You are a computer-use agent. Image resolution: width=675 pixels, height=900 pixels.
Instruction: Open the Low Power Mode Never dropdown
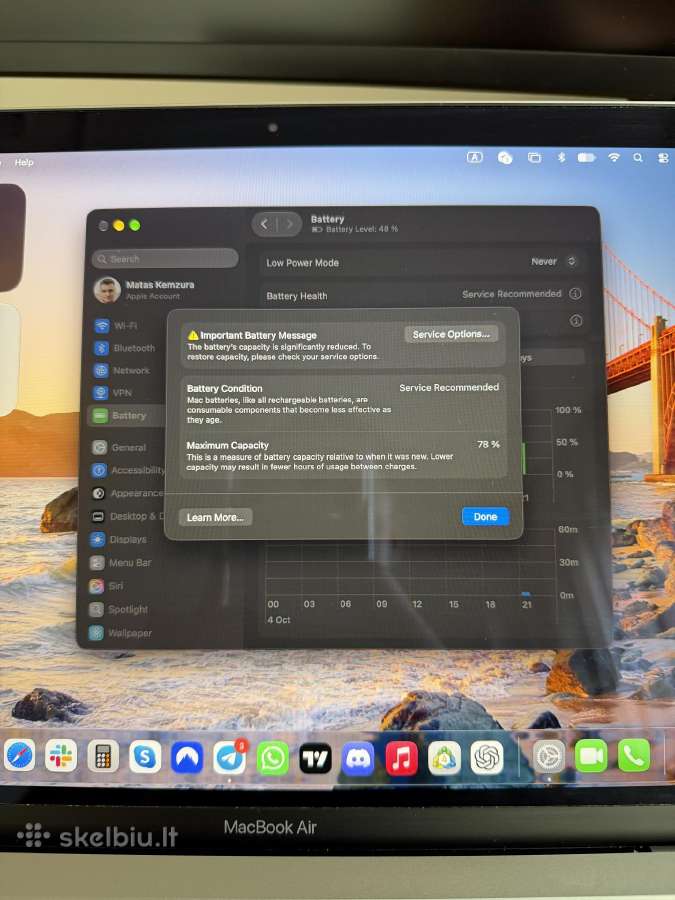click(x=553, y=261)
